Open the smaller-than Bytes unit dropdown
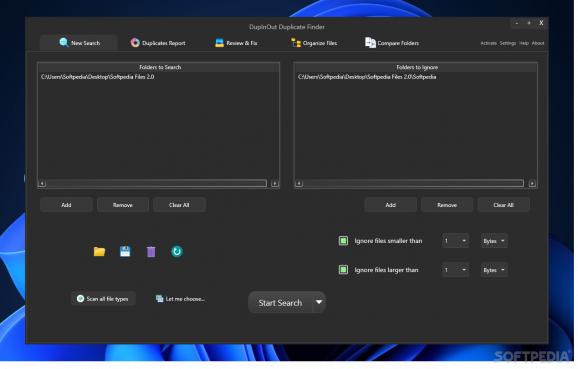 coord(494,241)
